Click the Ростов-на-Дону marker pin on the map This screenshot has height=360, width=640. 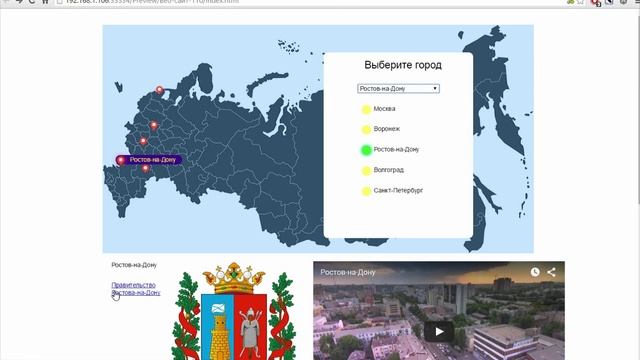coord(121,160)
